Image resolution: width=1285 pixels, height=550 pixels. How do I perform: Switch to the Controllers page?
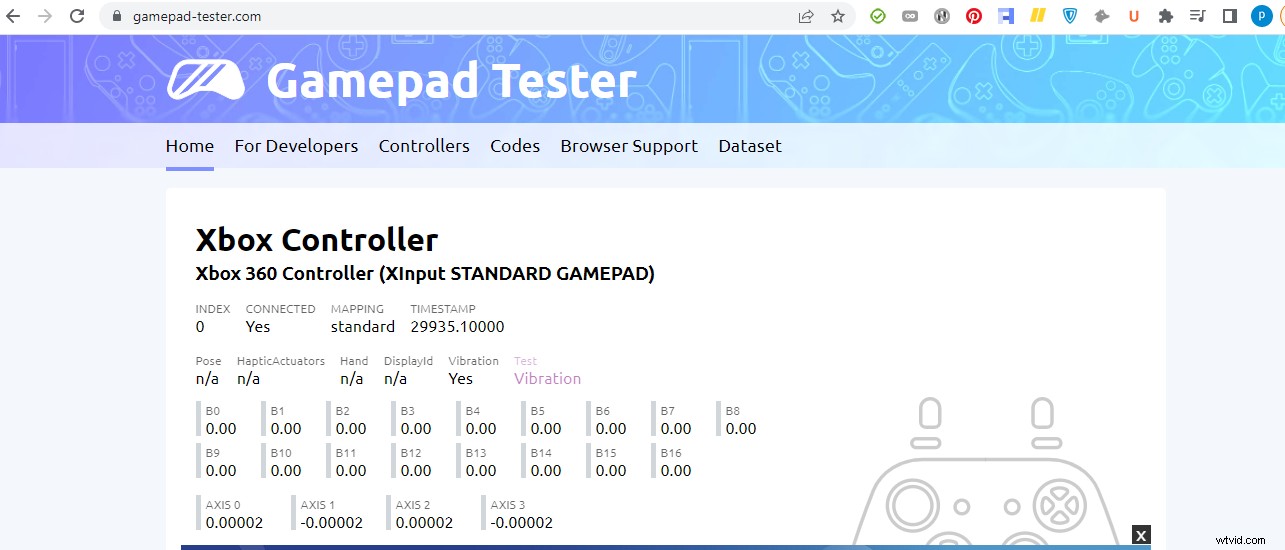tap(424, 146)
